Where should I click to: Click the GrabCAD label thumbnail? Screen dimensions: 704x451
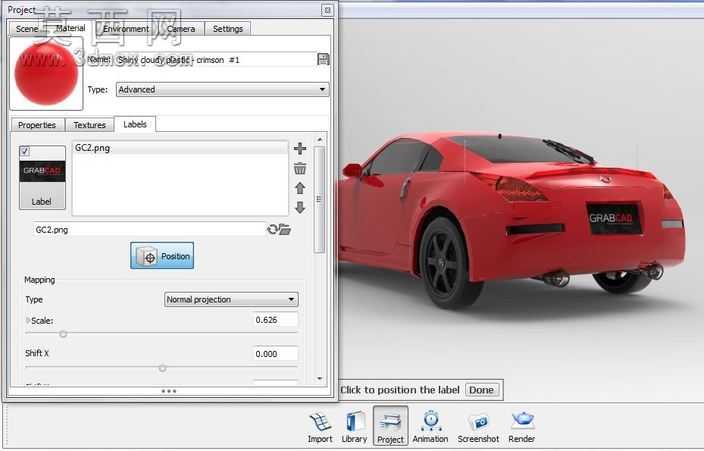(x=42, y=171)
